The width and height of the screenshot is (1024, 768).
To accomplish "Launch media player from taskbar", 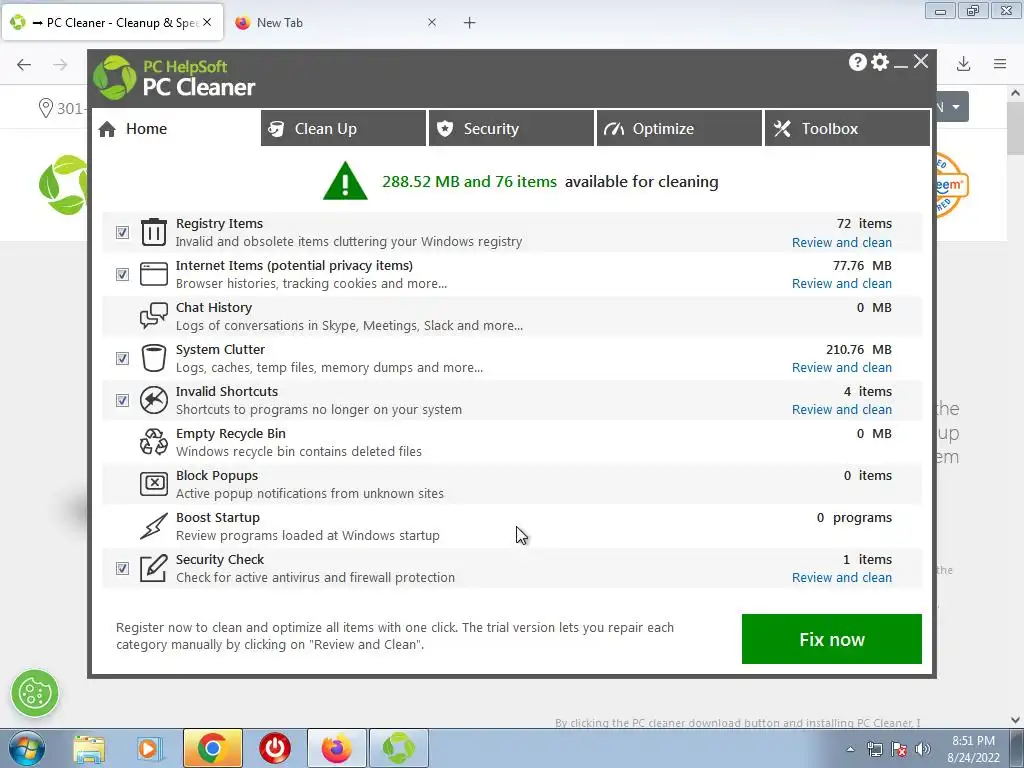I will click(149, 748).
